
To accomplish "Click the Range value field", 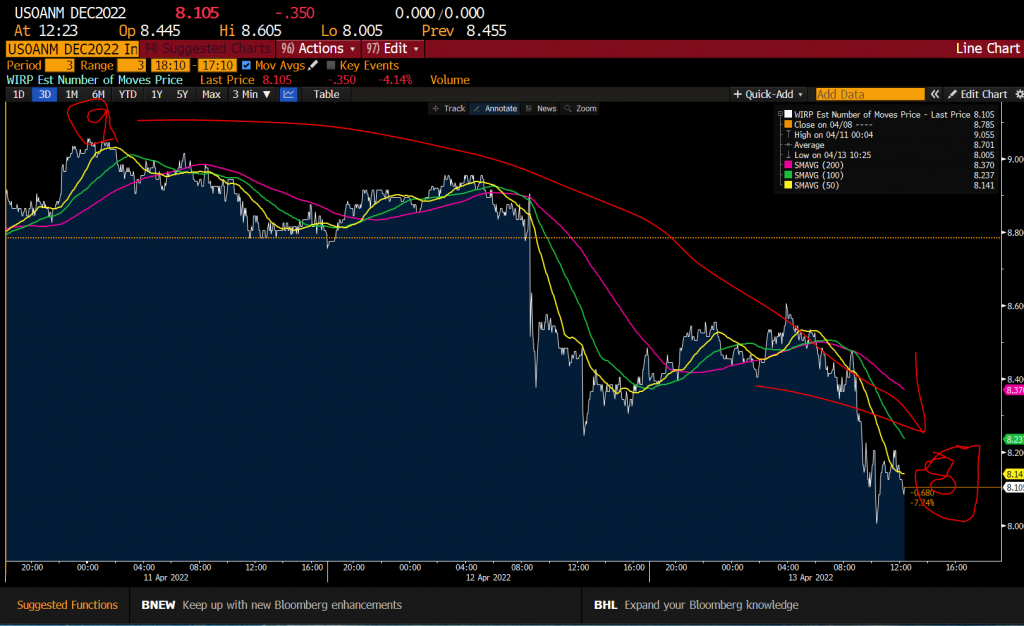I will pos(131,65).
